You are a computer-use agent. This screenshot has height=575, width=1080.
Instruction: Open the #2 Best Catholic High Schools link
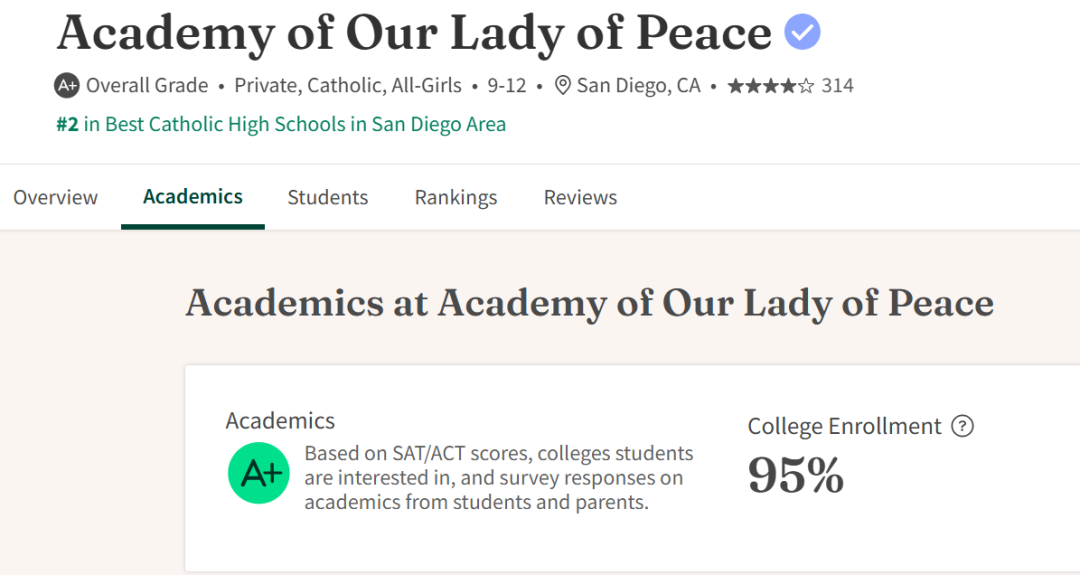280,125
